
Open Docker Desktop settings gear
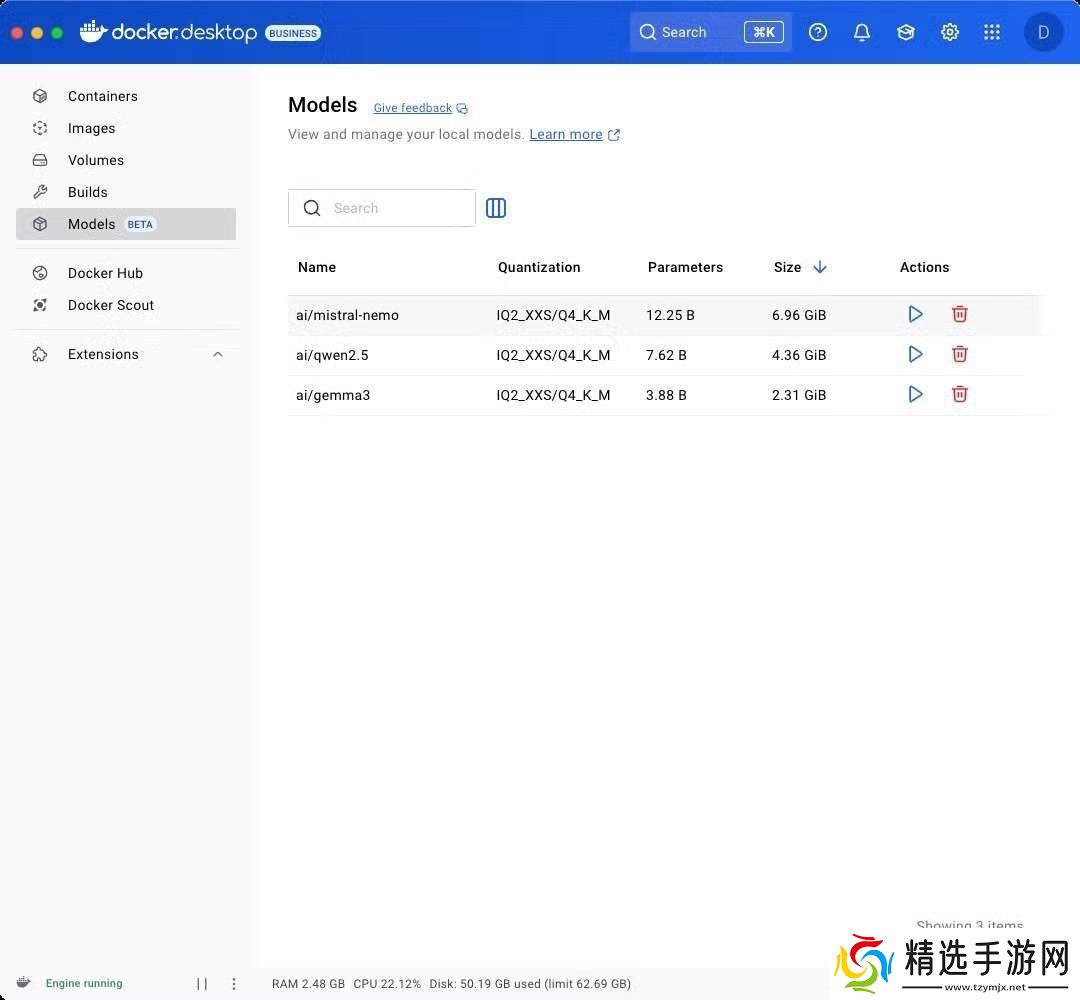(949, 32)
